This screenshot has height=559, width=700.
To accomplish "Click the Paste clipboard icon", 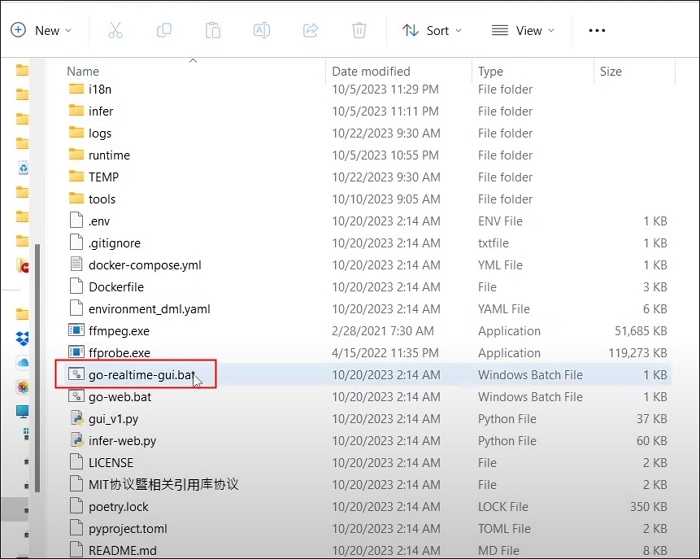I will coord(212,30).
